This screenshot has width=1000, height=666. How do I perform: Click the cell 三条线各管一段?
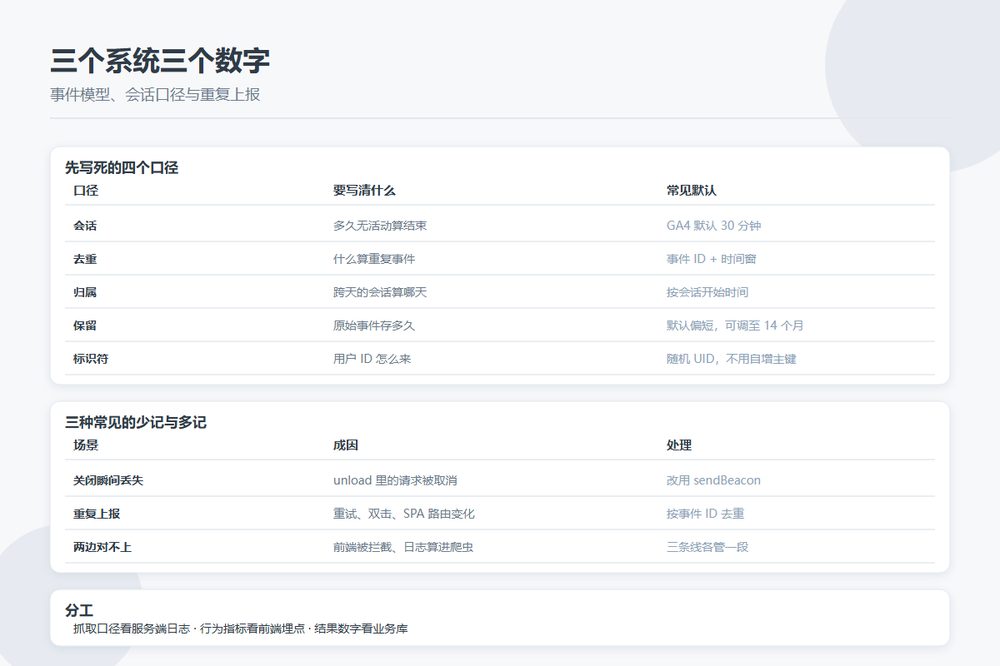707,546
